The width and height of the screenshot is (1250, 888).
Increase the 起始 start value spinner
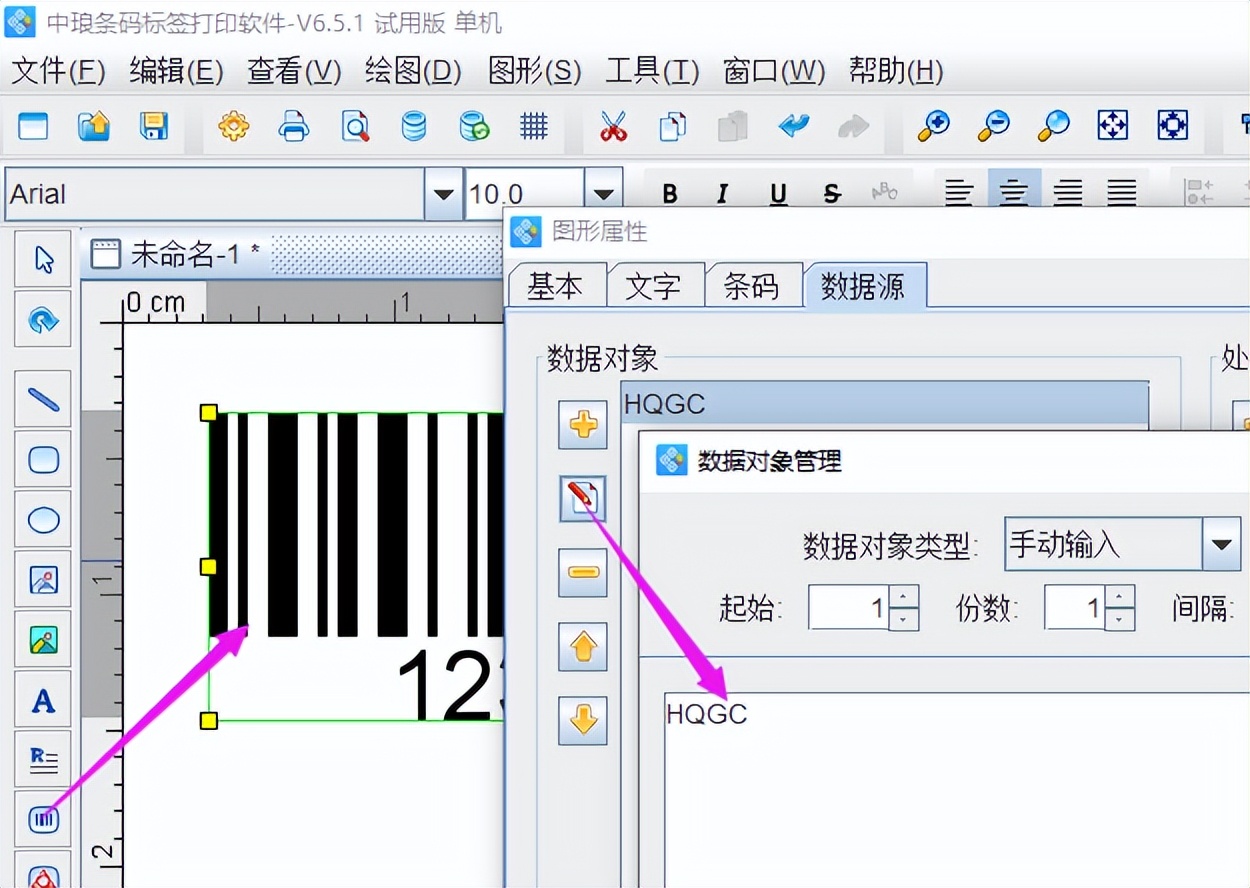point(904,596)
